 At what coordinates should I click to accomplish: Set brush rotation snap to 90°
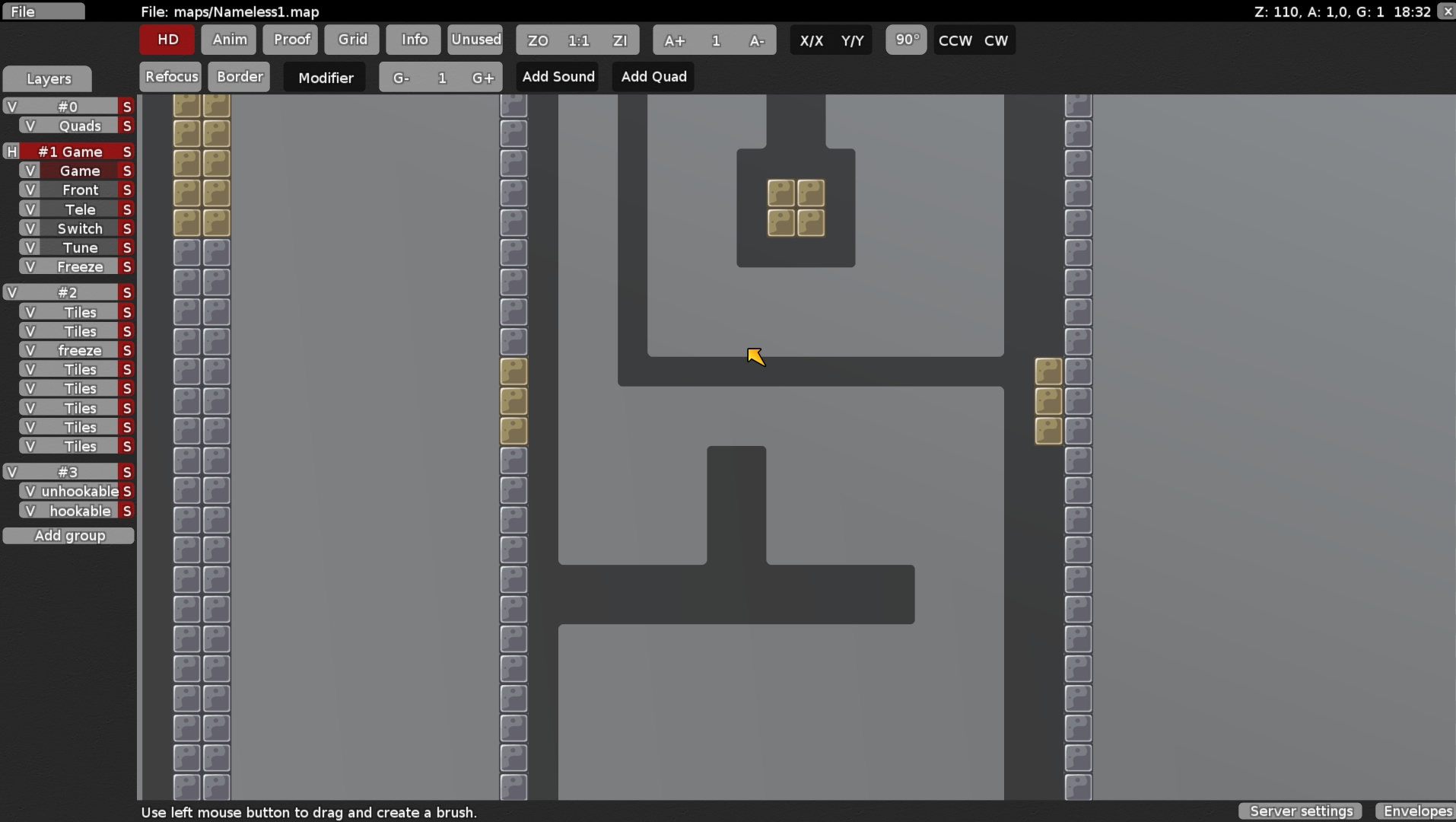coord(905,40)
